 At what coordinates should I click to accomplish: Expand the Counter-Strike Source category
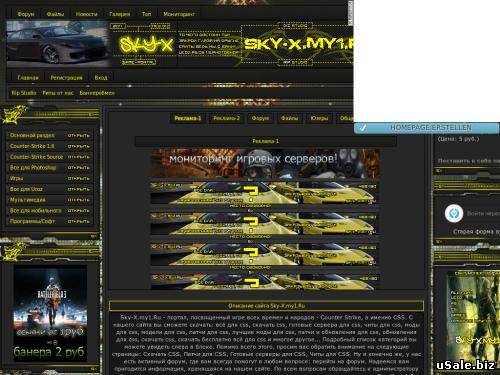point(79,157)
